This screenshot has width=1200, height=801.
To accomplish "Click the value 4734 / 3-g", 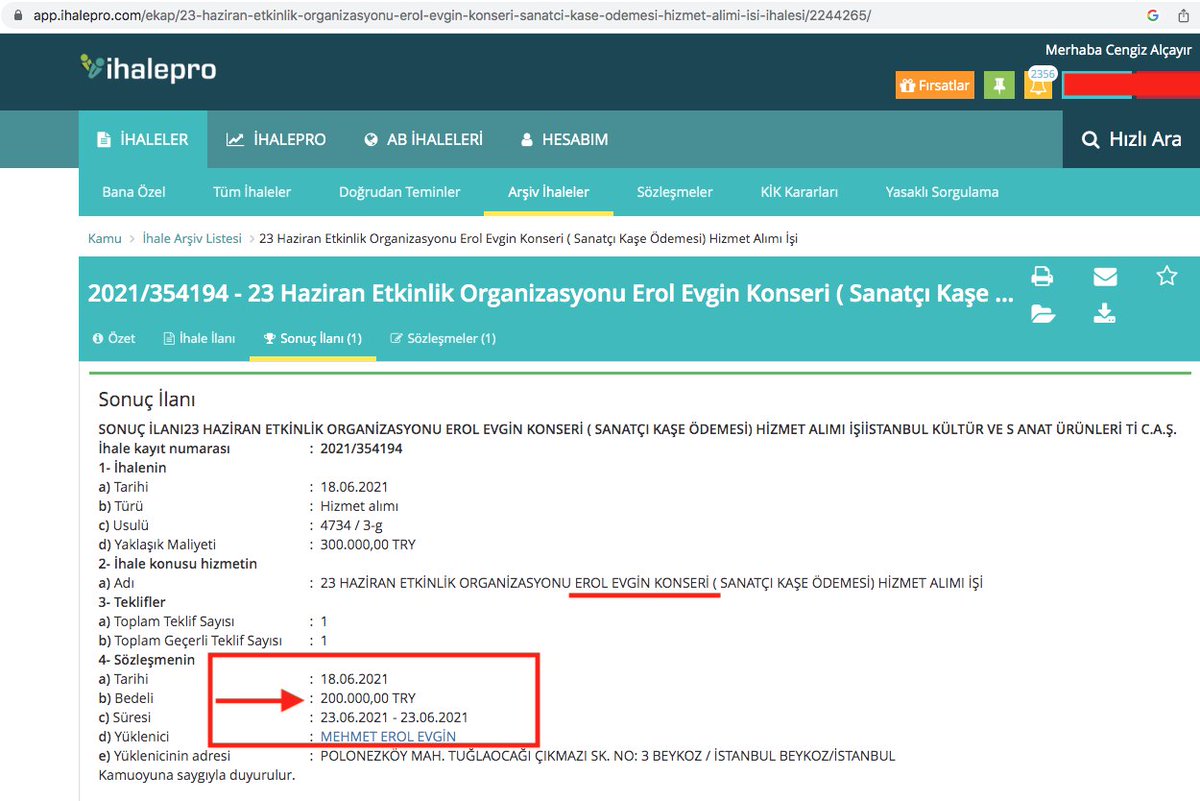I will click(354, 526).
